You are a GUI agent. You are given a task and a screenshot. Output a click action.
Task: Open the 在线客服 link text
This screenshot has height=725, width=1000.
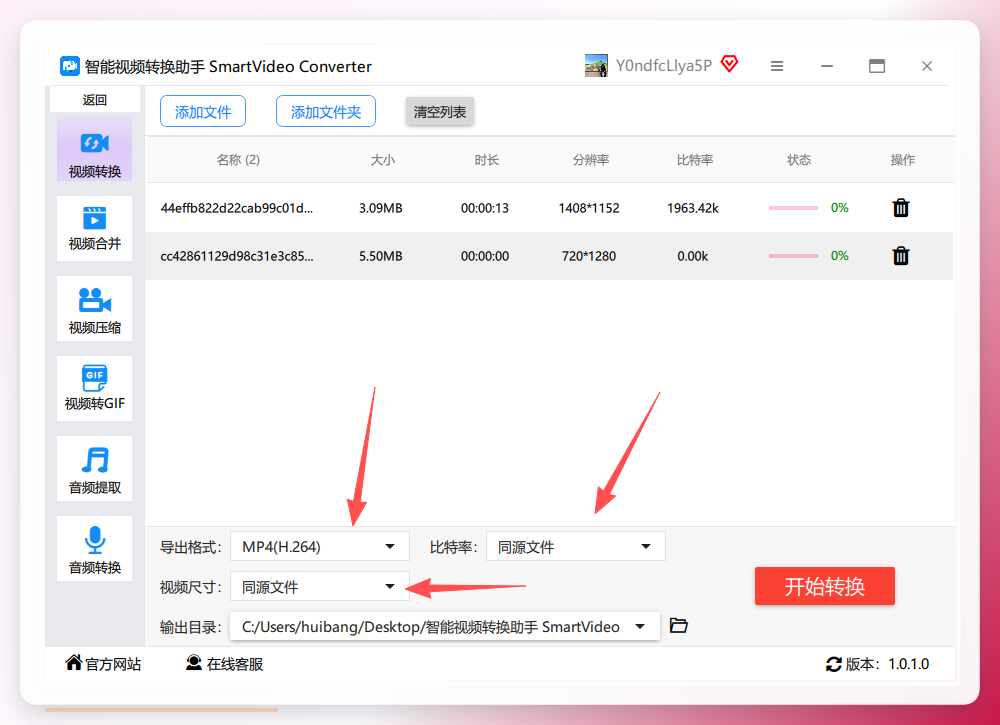(x=235, y=664)
